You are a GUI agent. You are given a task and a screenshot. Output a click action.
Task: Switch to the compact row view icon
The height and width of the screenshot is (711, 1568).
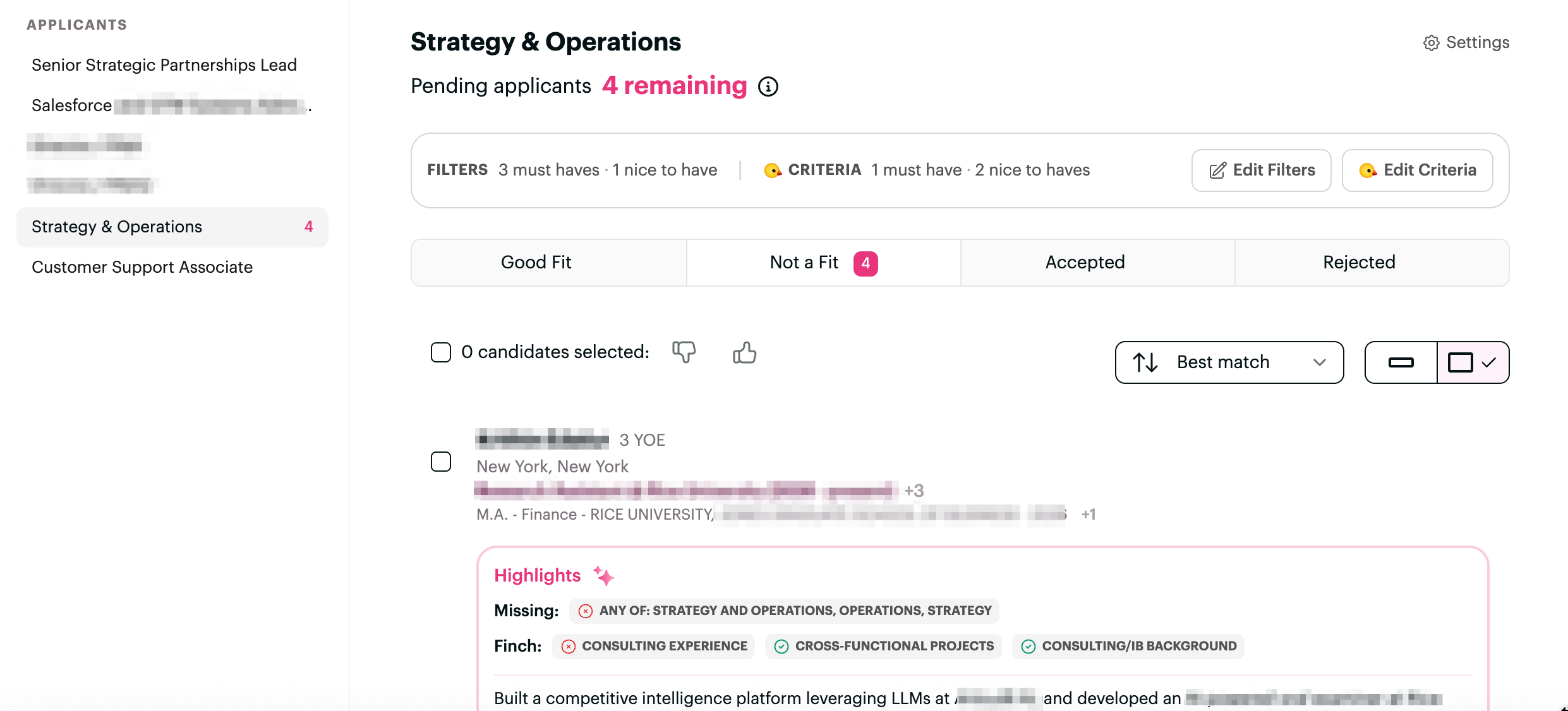tap(1401, 362)
